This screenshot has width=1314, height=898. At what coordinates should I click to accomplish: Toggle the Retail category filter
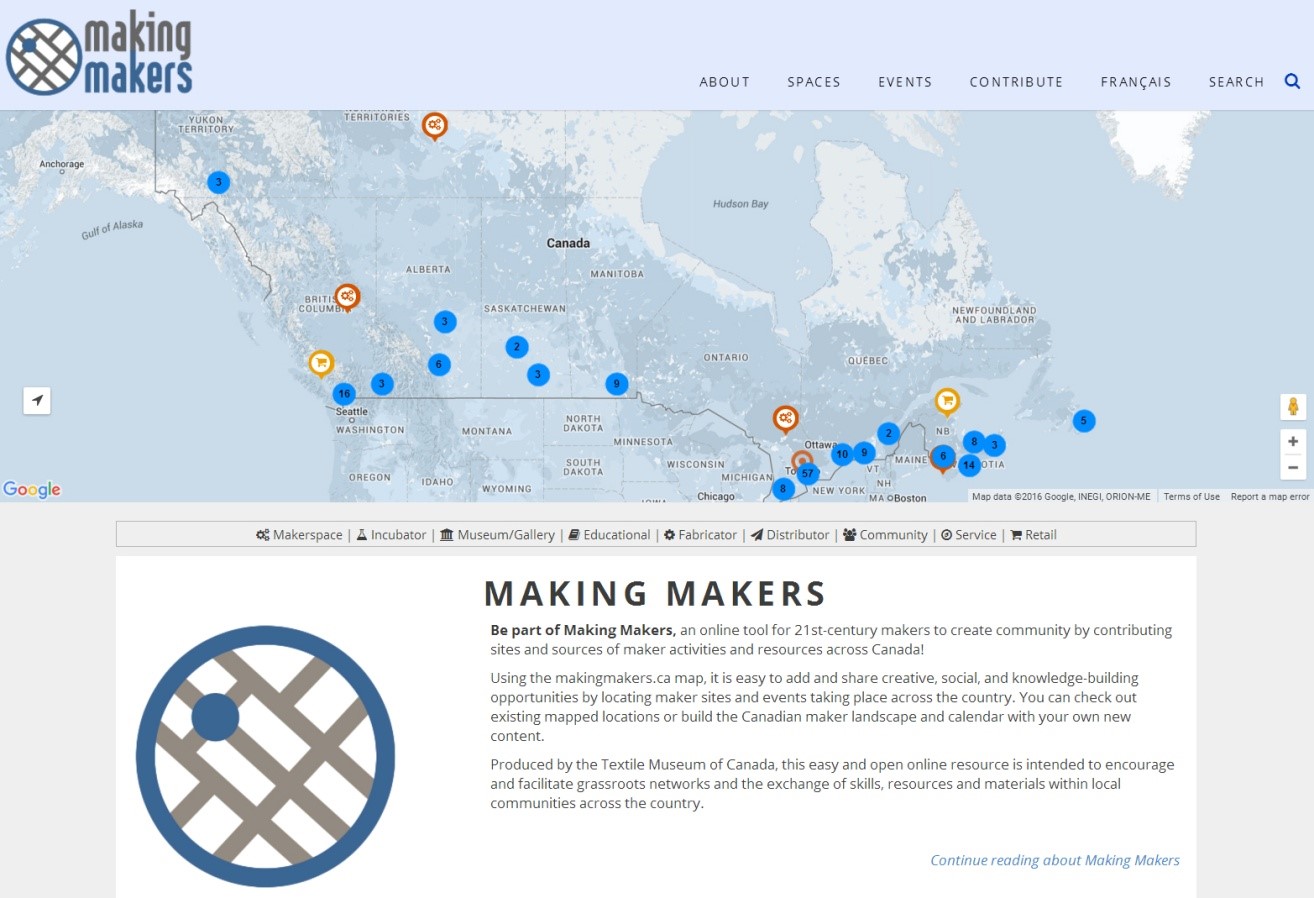1033,535
